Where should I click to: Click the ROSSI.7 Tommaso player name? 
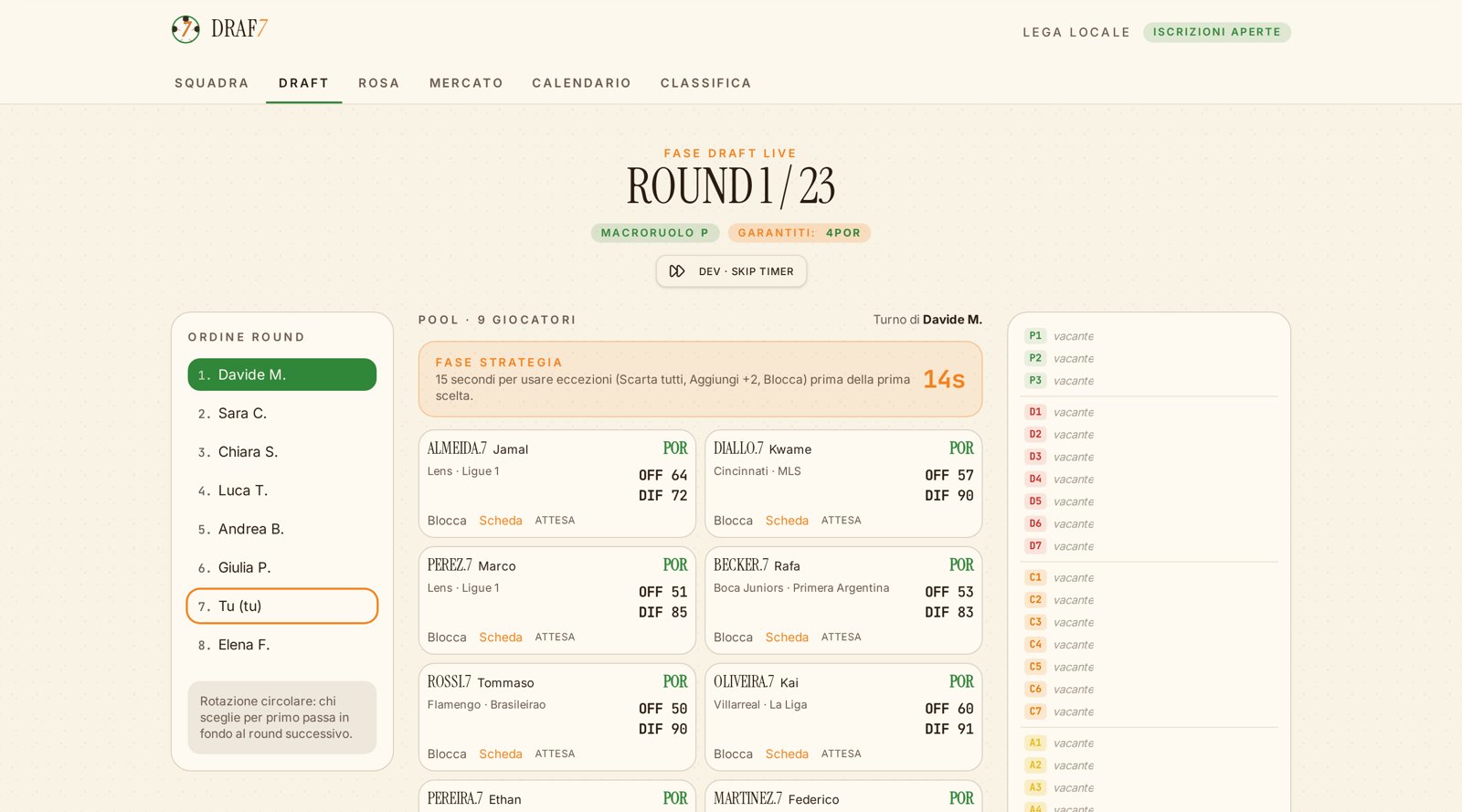481,682
